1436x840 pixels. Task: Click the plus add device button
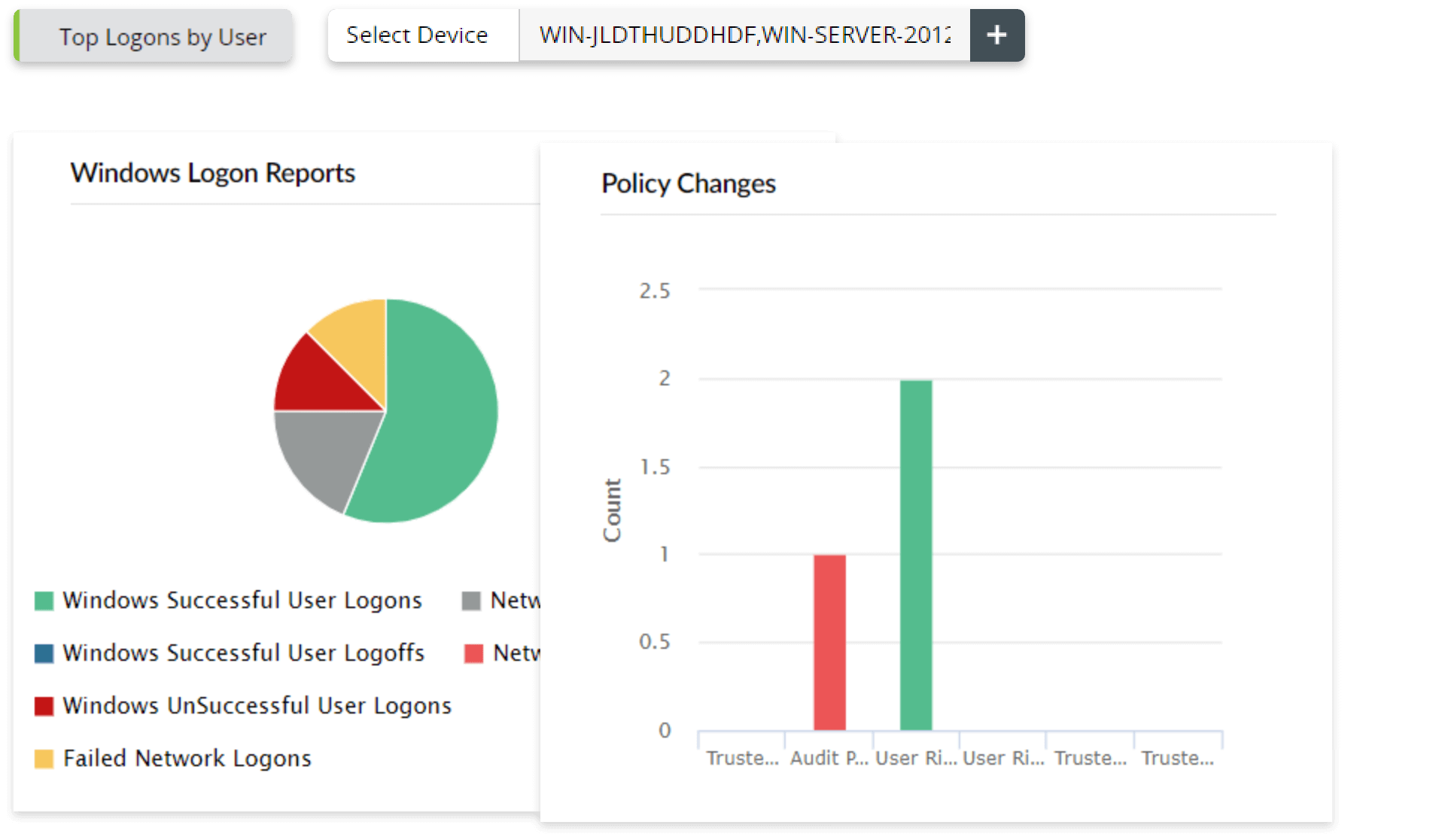(996, 35)
